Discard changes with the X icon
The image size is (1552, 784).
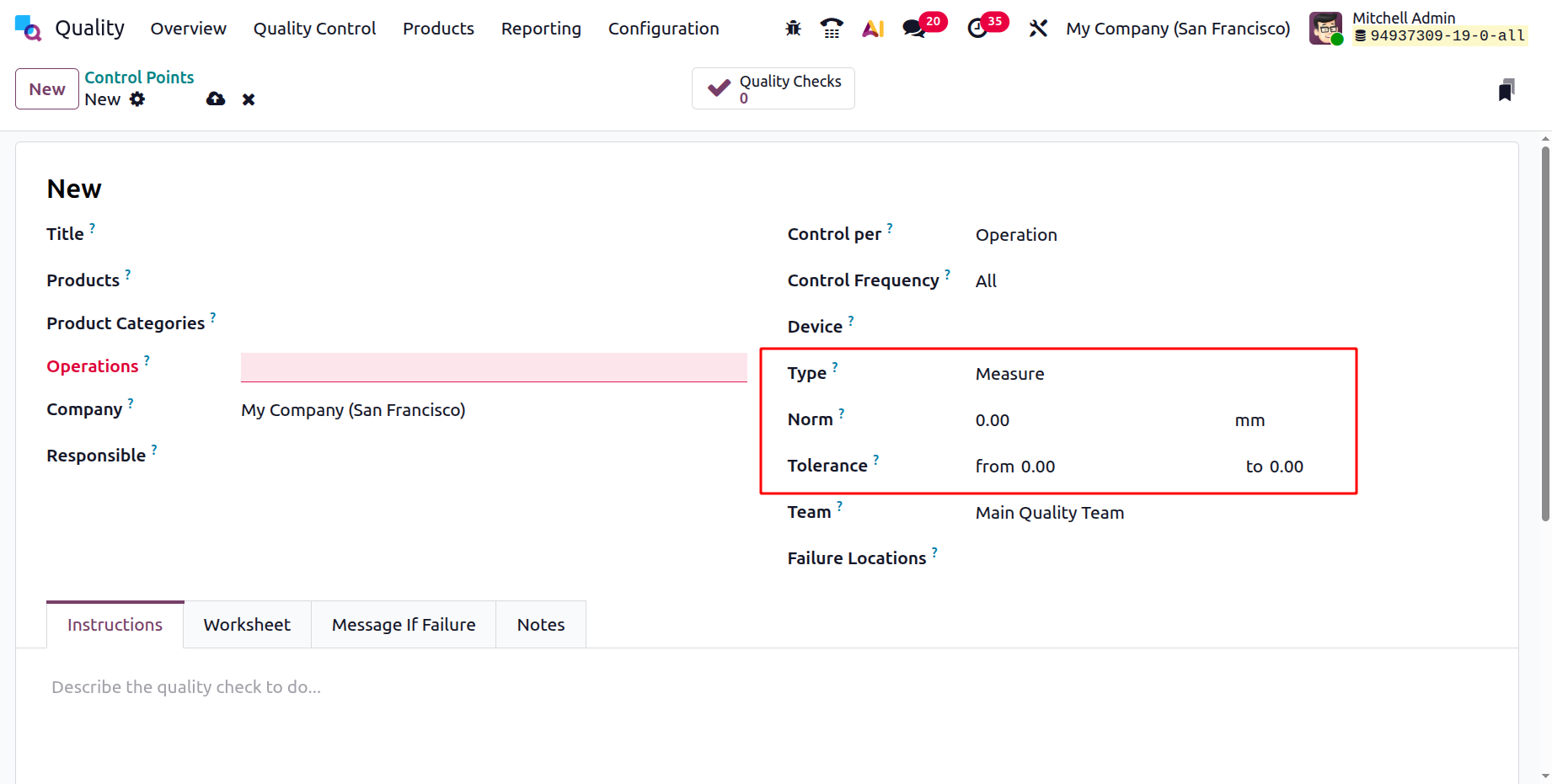[x=249, y=99]
